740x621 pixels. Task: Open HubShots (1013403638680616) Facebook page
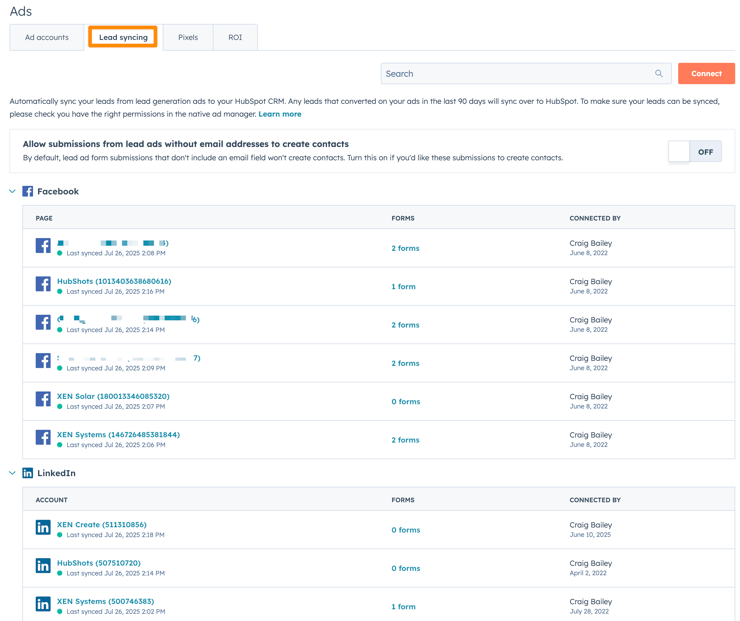pos(114,281)
